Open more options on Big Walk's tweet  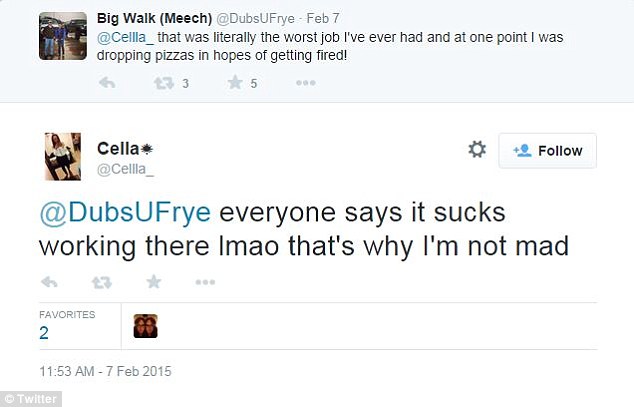(307, 83)
